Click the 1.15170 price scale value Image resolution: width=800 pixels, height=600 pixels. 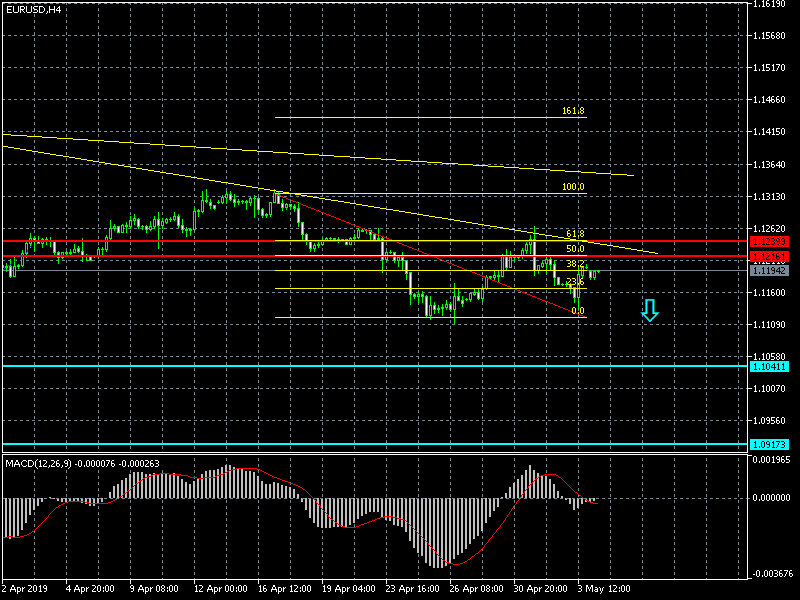(769, 67)
